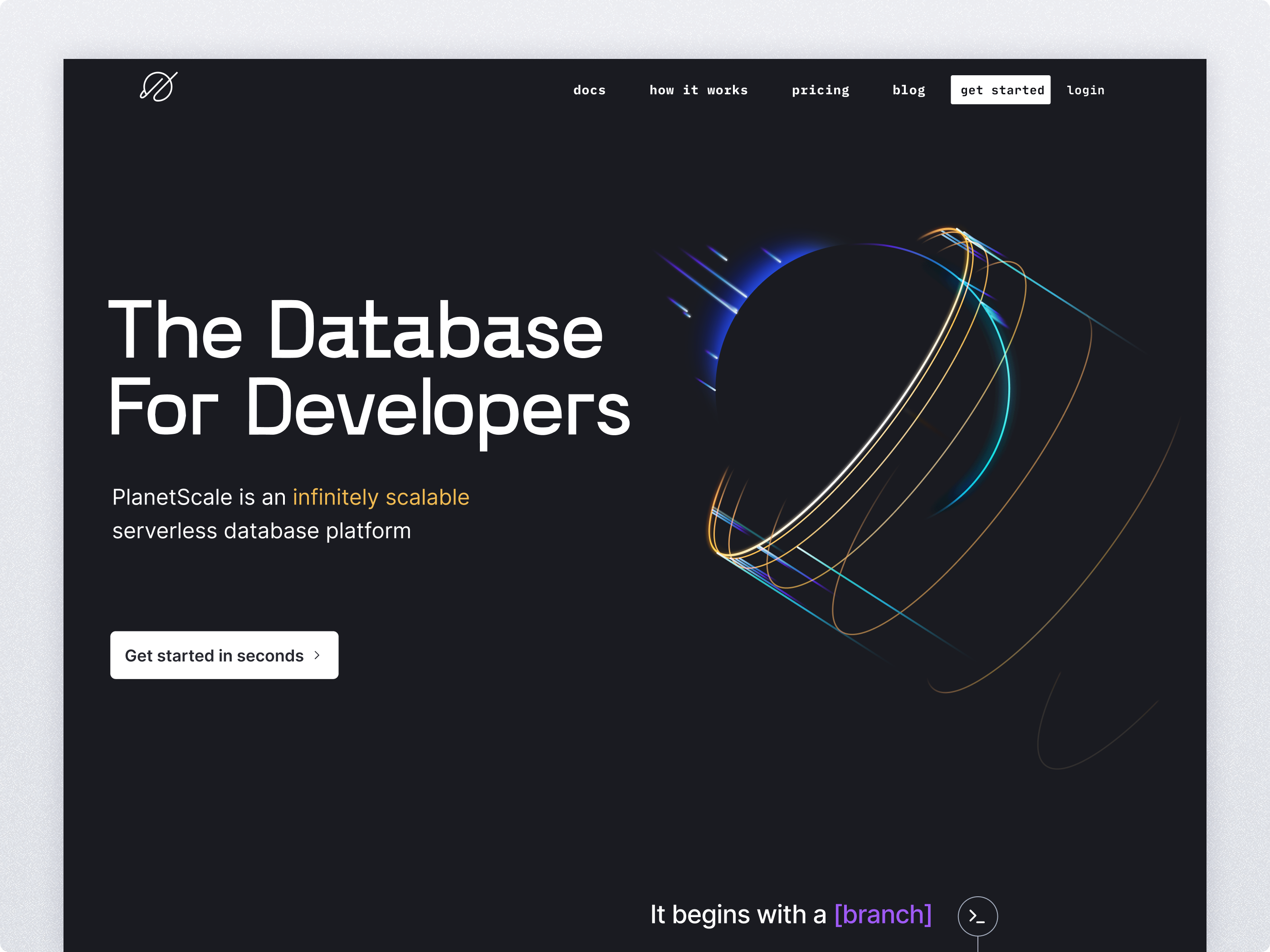Click the terminal prompt circle icon

coord(977,916)
